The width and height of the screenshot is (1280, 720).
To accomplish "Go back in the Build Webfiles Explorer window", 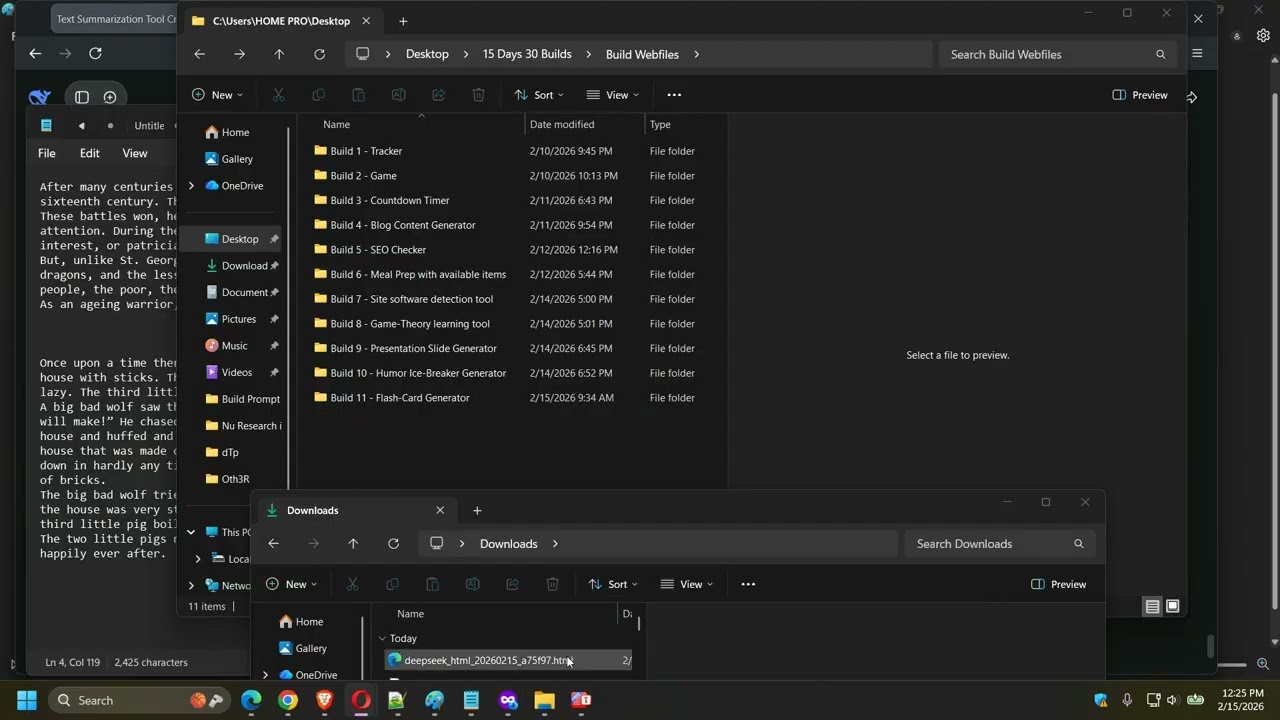I will (x=199, y=54).
